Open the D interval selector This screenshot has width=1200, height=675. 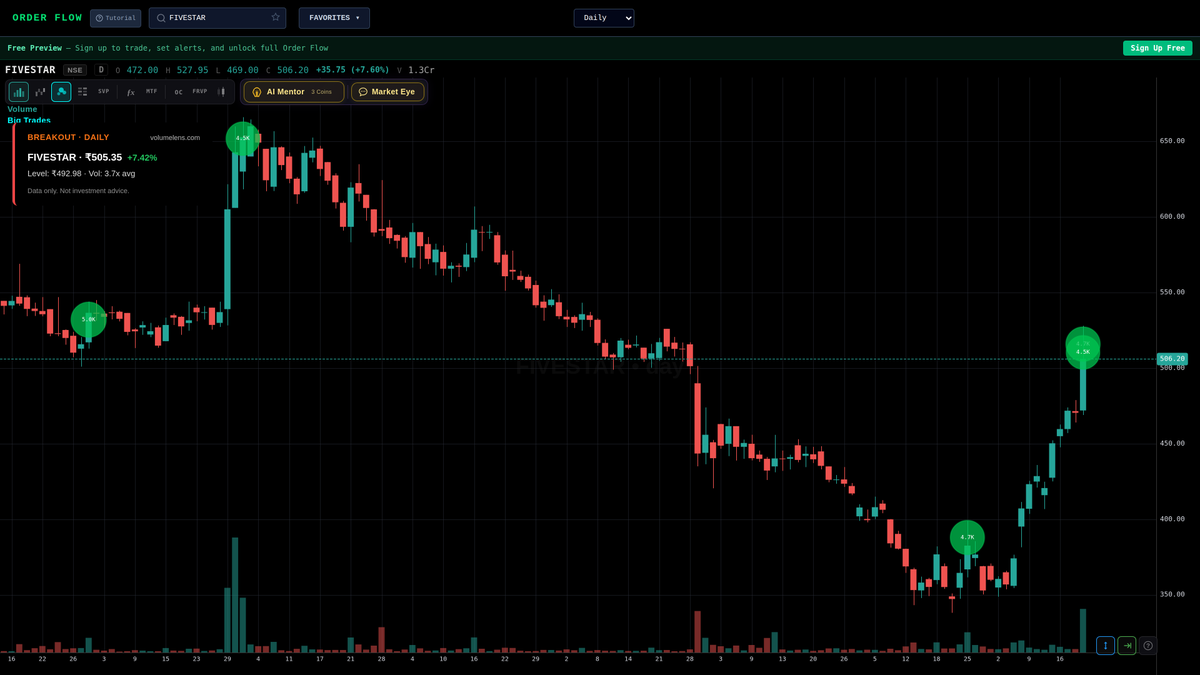tap(99, 70)
